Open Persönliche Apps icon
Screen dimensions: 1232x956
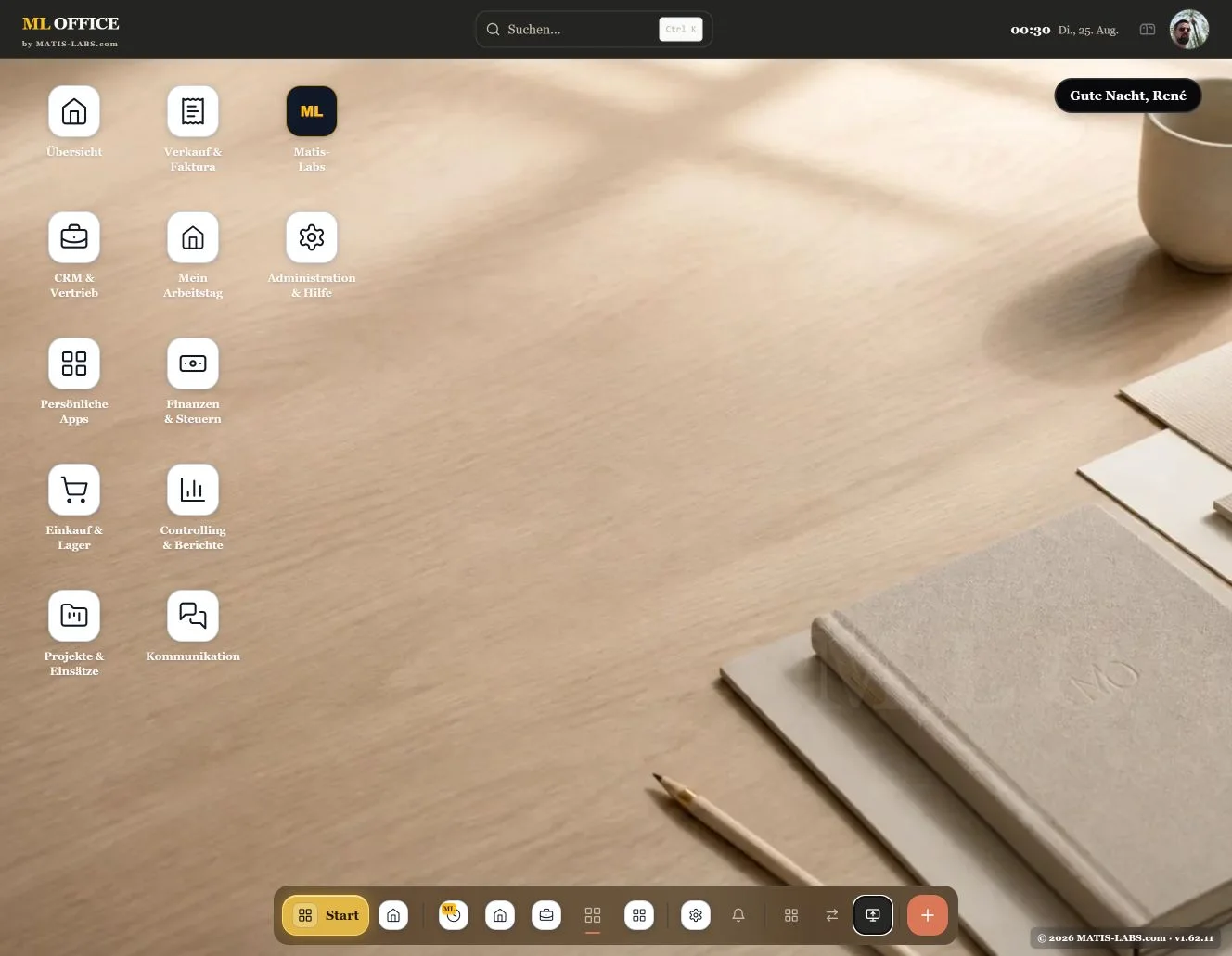click(74, 363)
